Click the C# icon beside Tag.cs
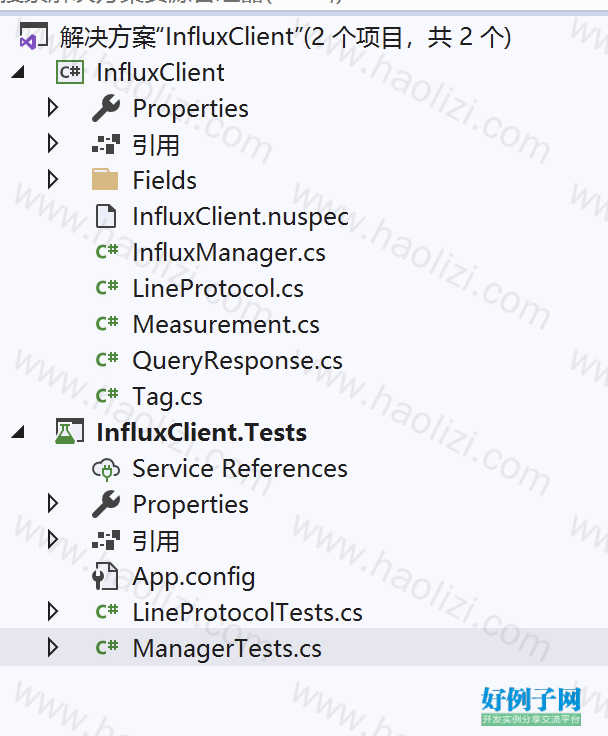This screenshot has height=736, width=608. pos(107,396)
